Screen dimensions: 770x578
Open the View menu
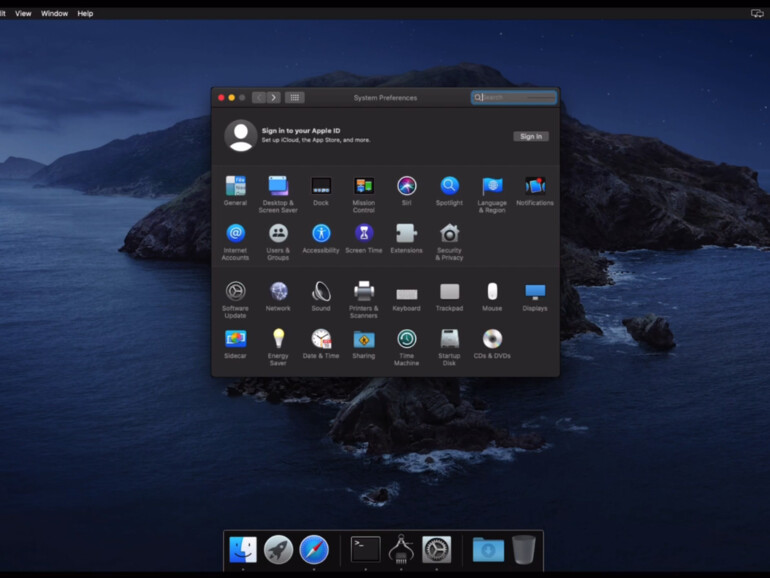pos(23,14)
